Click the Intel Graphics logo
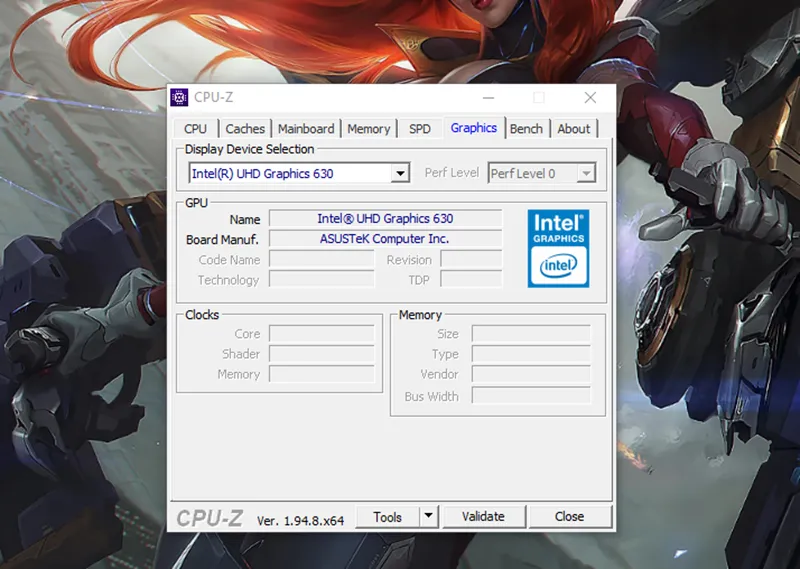Screen dimensions: 800x569 [x=558, y=248]
